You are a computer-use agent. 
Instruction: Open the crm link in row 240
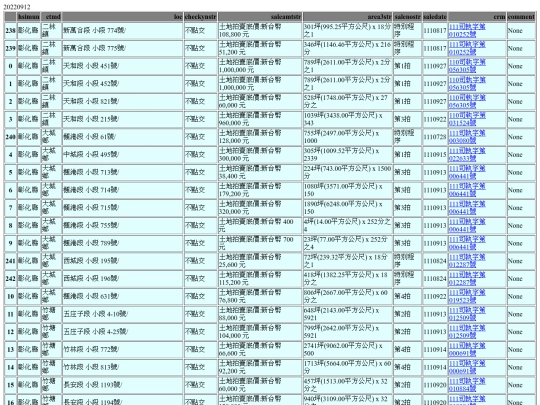pos(467,137)
